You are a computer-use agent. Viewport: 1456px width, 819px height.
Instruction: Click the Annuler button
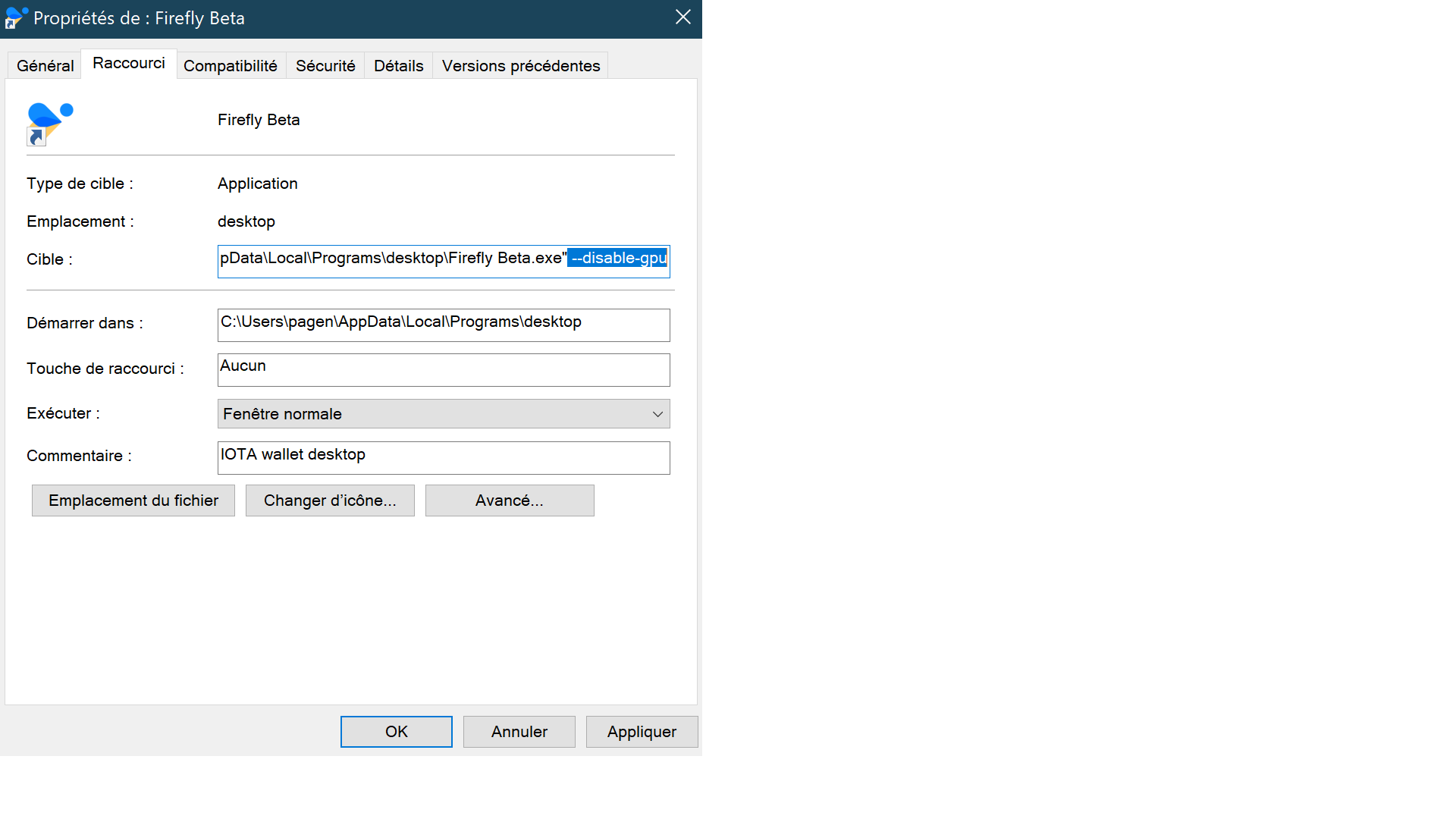[519, 731]
